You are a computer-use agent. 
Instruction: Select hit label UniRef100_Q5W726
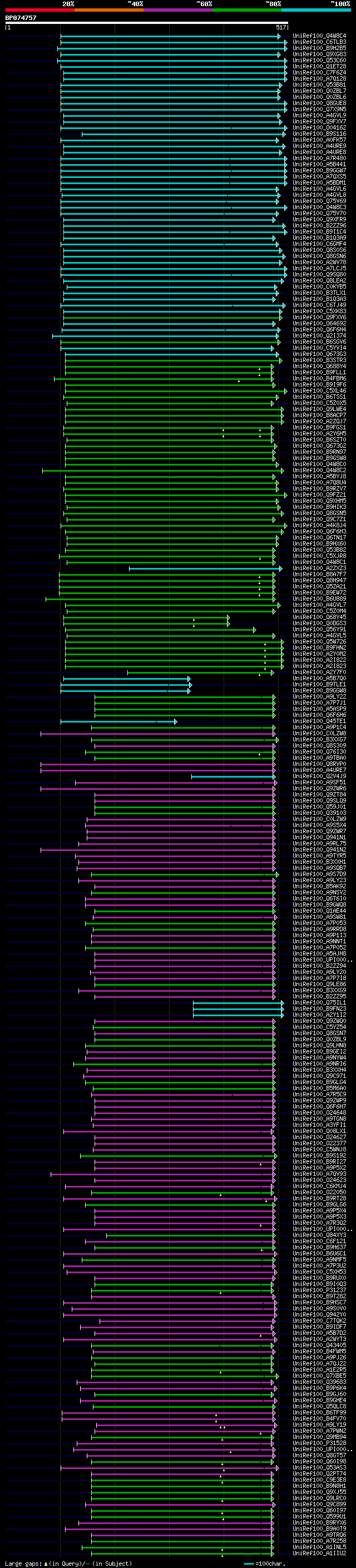coord(319,641)
